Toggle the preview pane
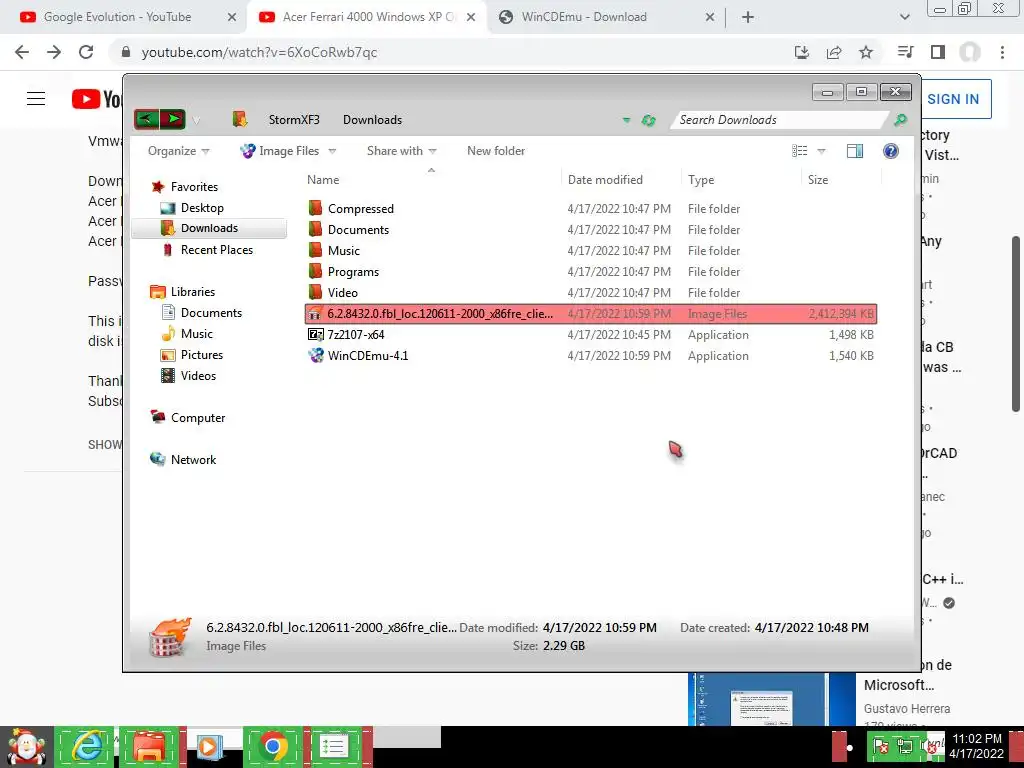Image resolution: width=1024 pixels, height=768 pixels. (x=854, y=151)
